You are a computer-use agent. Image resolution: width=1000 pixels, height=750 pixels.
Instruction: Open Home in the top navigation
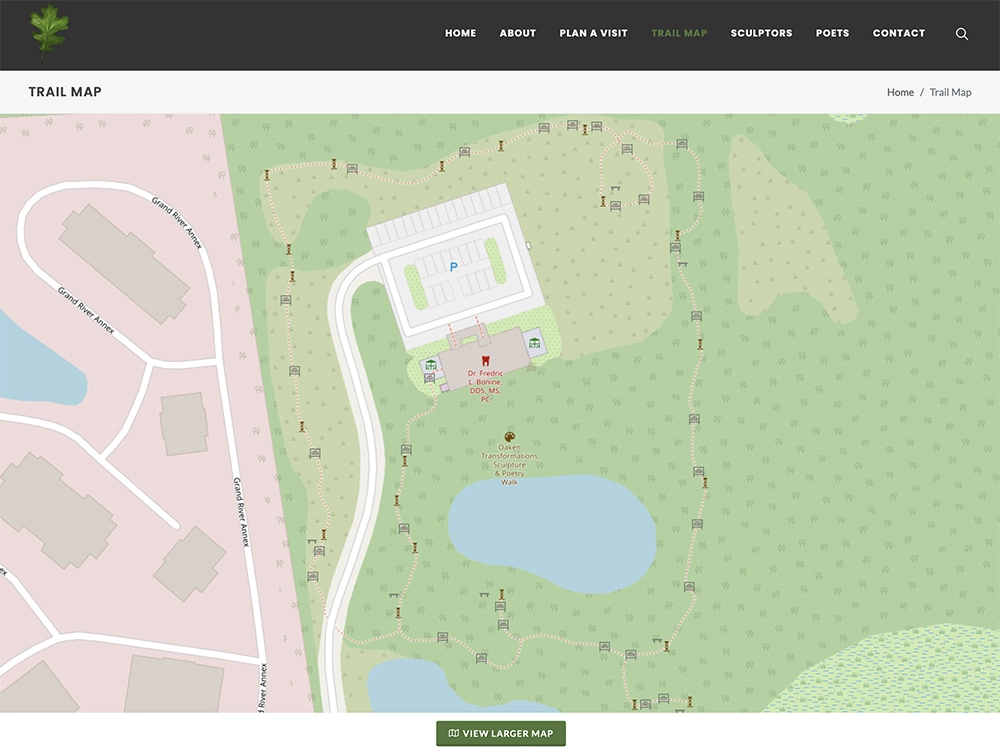pyautogui.click(x=460, y=33)
